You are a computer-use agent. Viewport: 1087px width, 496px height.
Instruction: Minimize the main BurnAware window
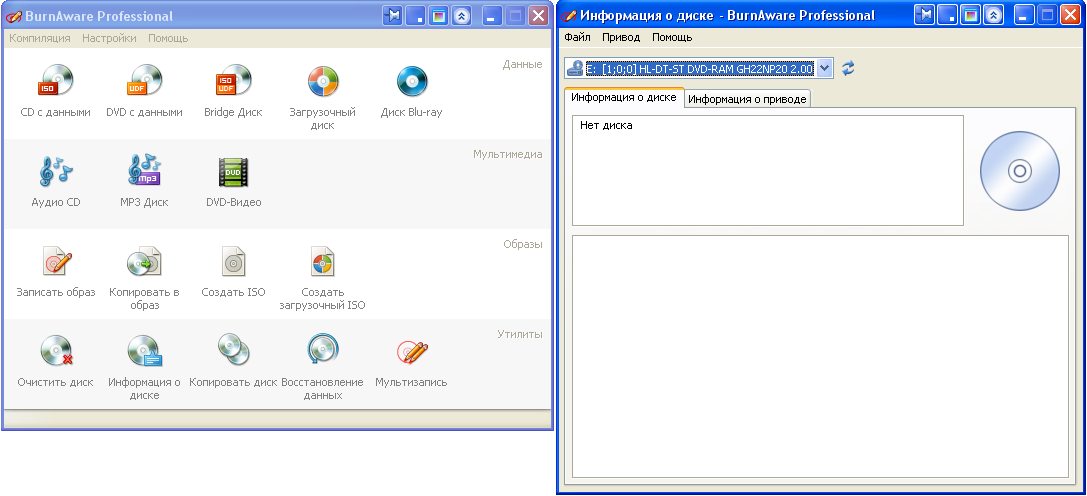pyautogui.click(x=492, y=16)
